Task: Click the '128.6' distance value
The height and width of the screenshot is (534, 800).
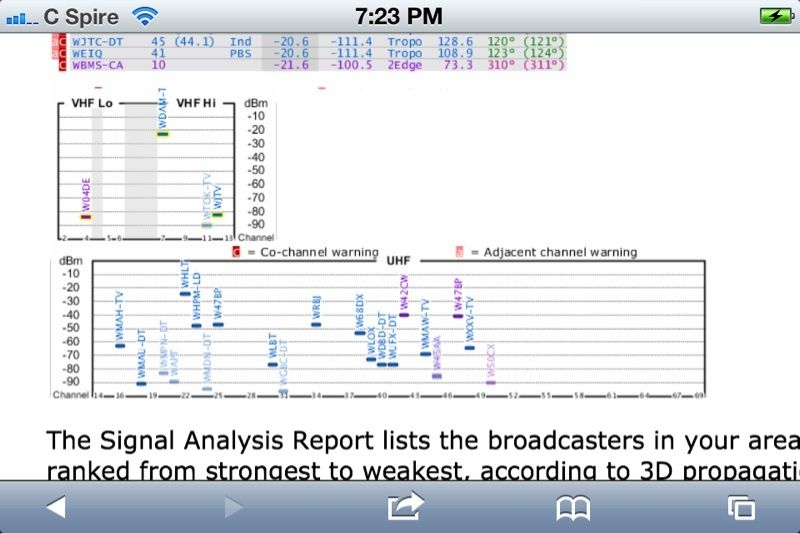Action: (455, 41)
